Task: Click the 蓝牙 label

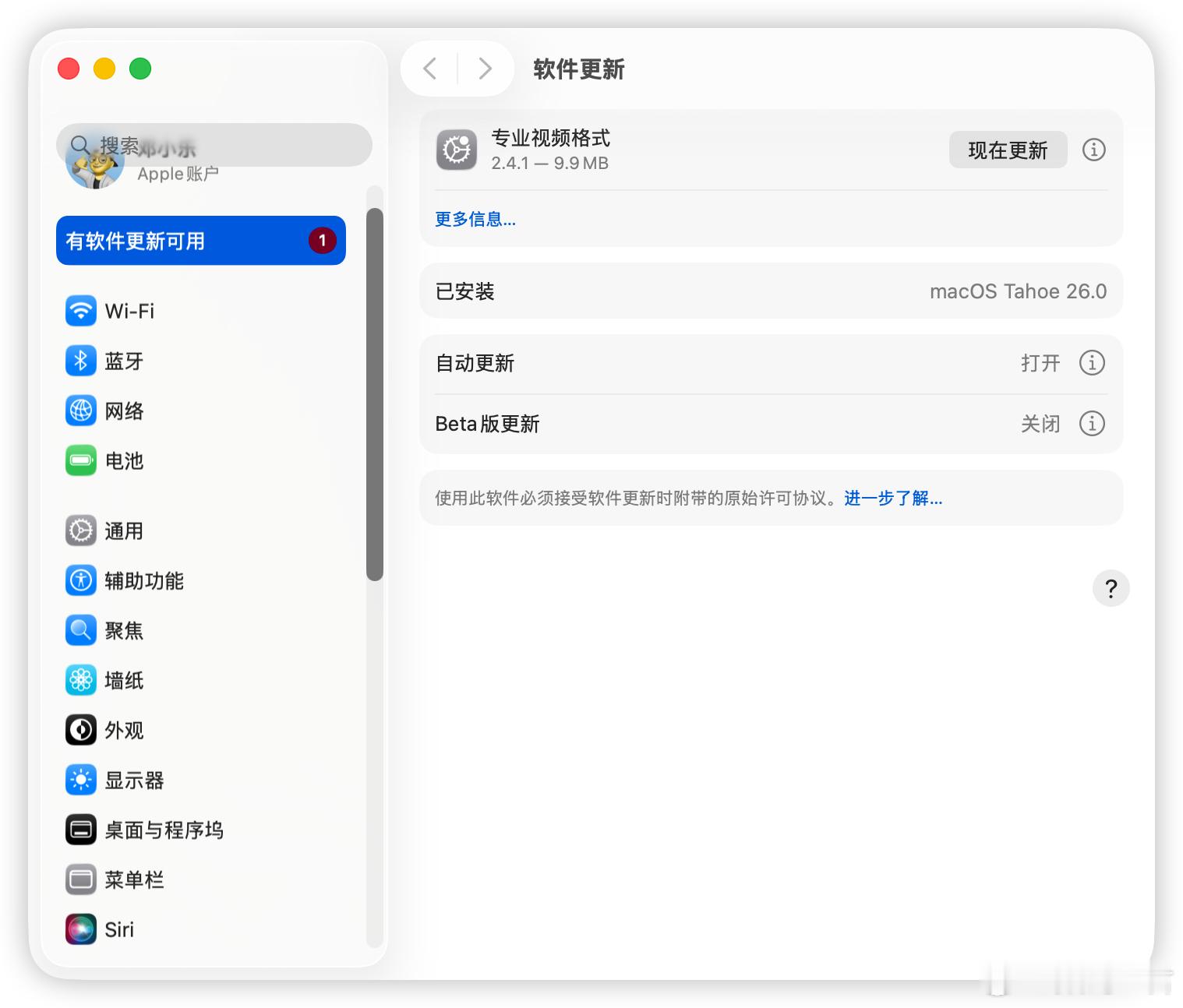Action: pos(125,361)
